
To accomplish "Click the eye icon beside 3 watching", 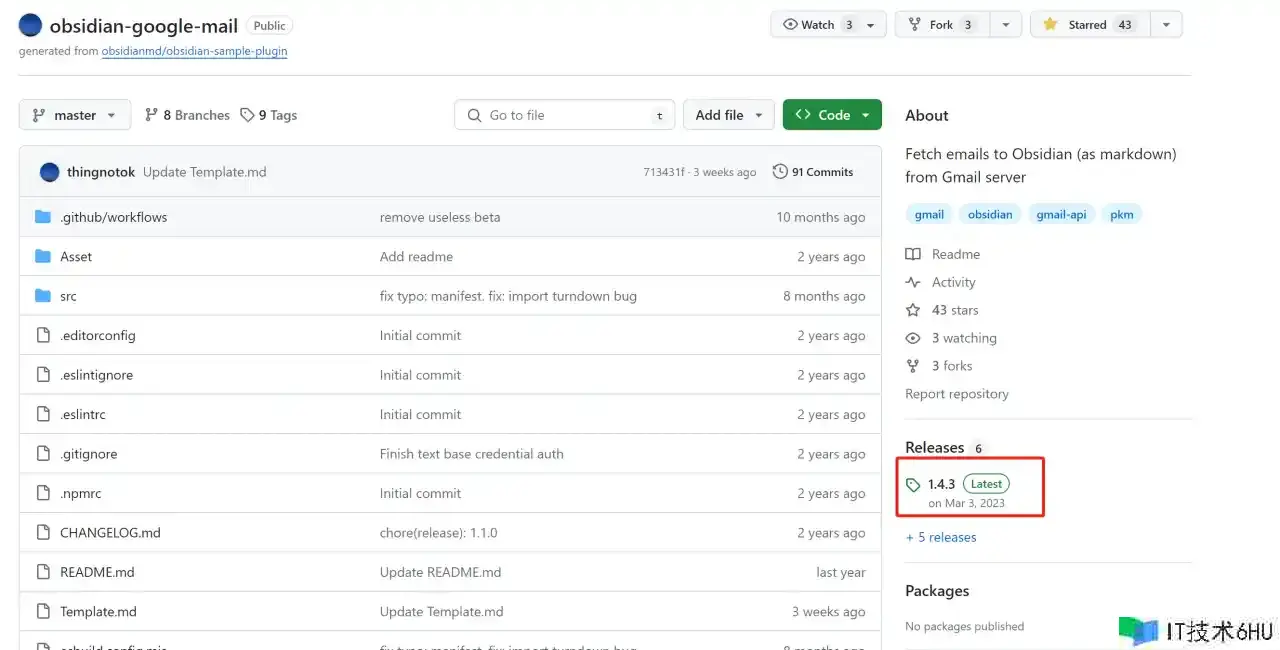I will pos(913,338).
